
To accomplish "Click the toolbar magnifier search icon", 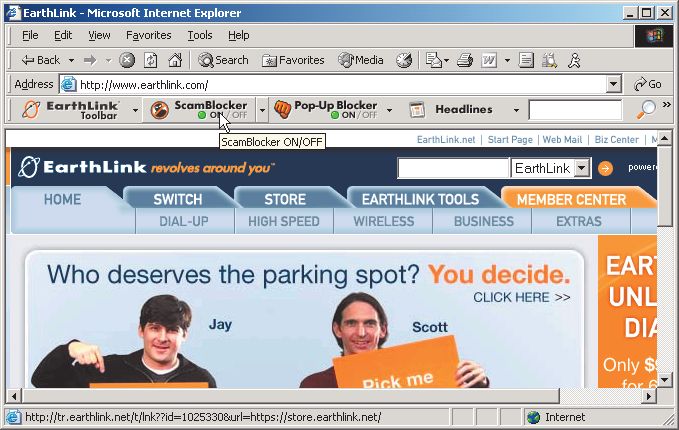I will [x=646, y=110].
